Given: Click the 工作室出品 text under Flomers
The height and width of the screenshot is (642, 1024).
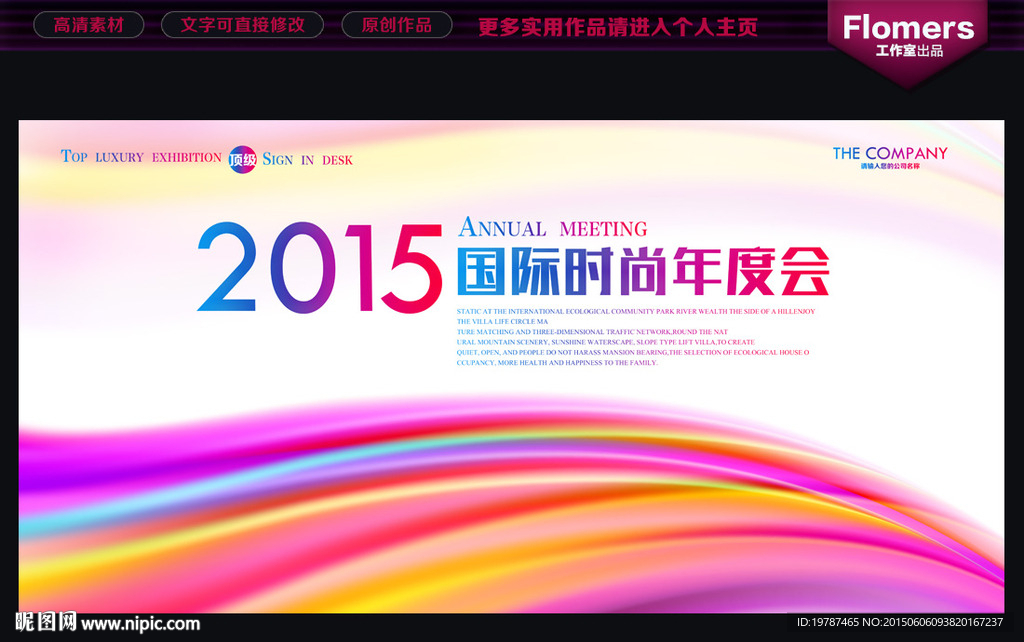Looking at the screenshot, I should coord(909,51).
